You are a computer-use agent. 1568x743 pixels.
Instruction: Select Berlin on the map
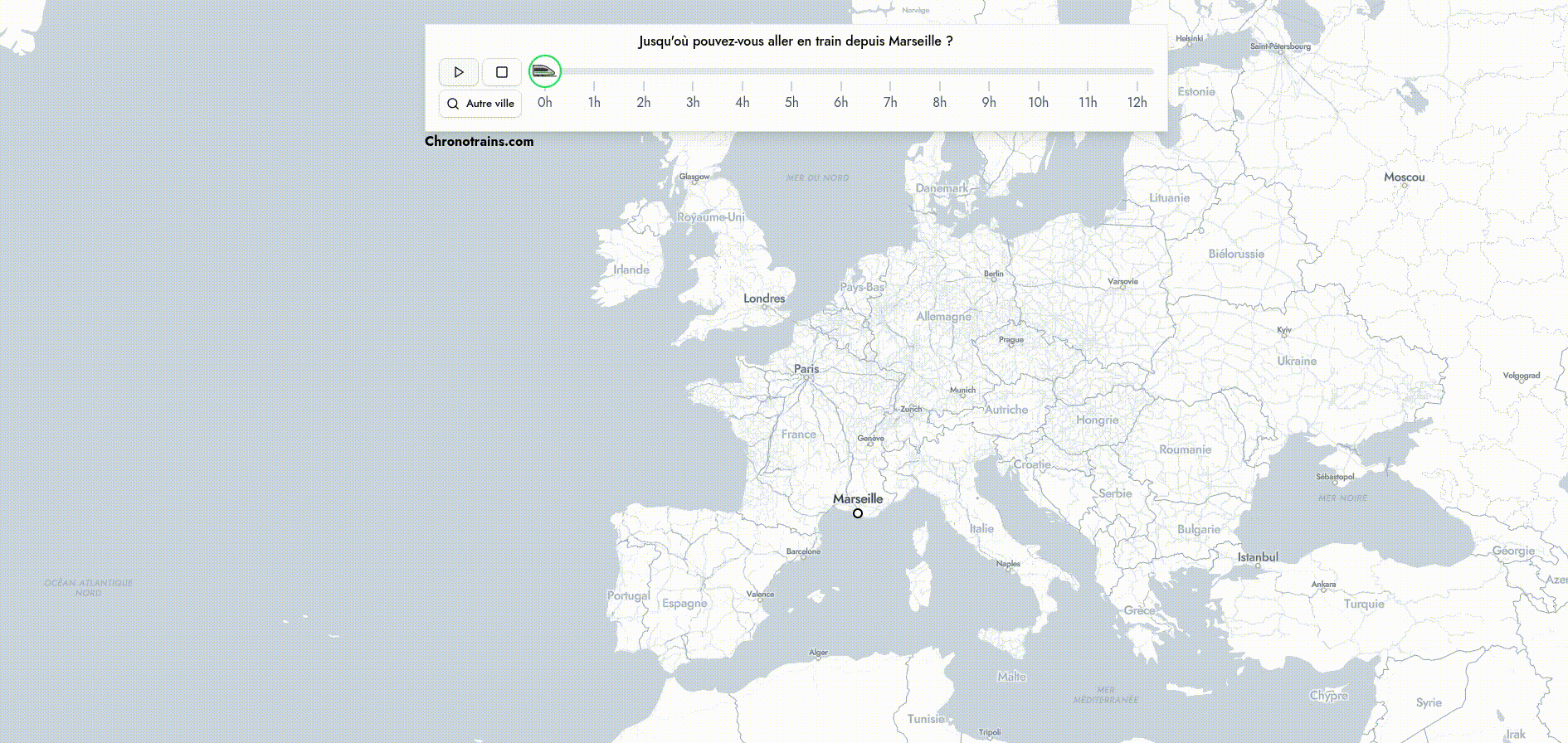tap(993, 274)
